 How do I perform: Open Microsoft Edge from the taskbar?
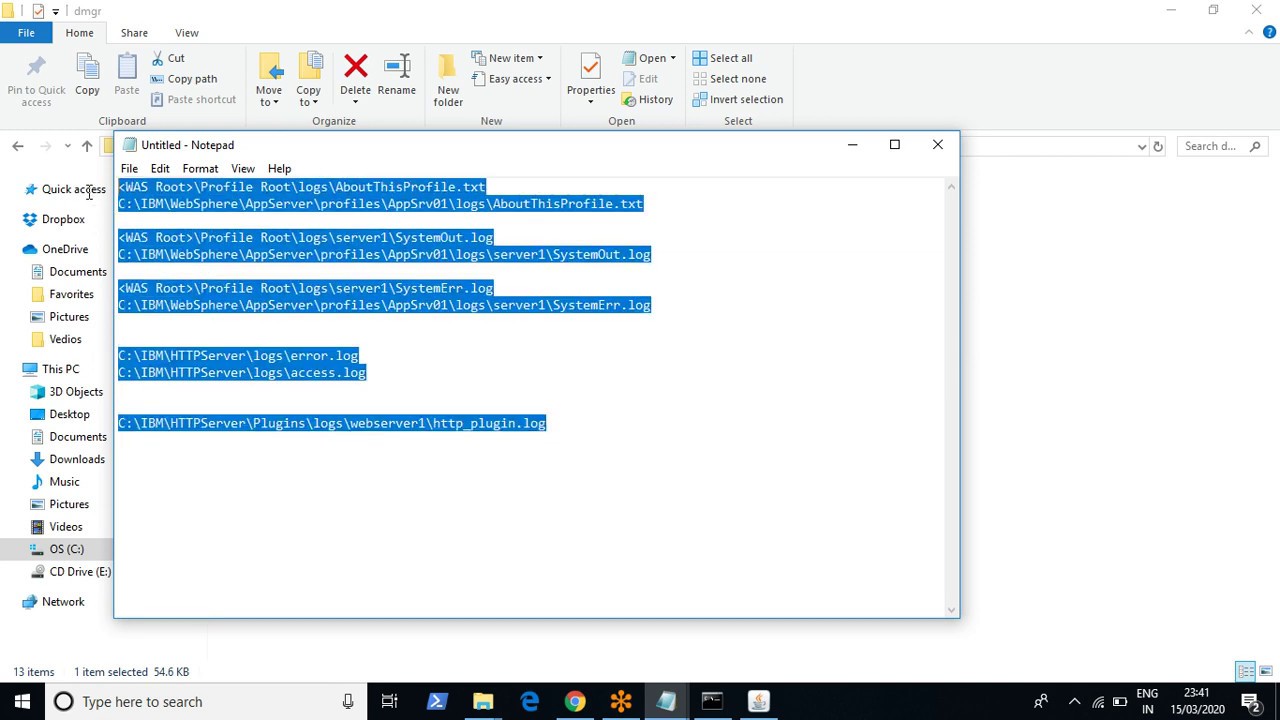pos(529,701)
